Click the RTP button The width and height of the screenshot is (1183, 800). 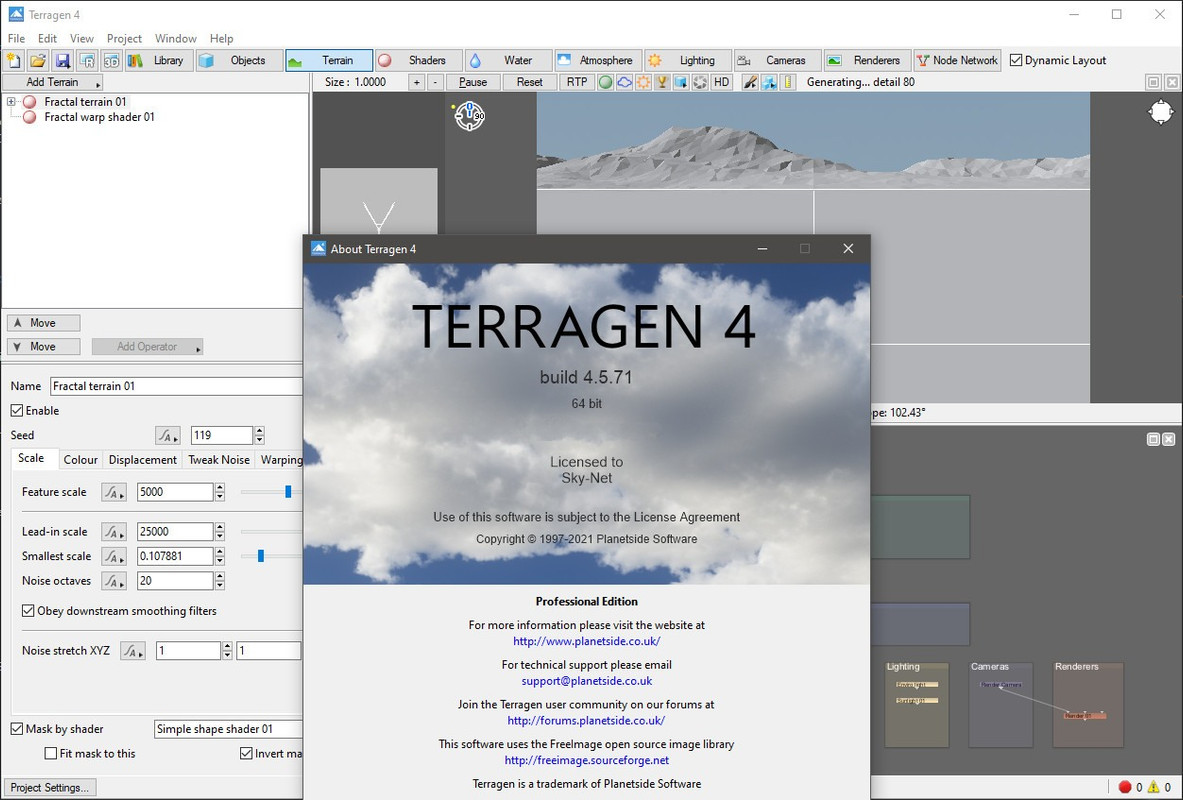click(577, 82)
